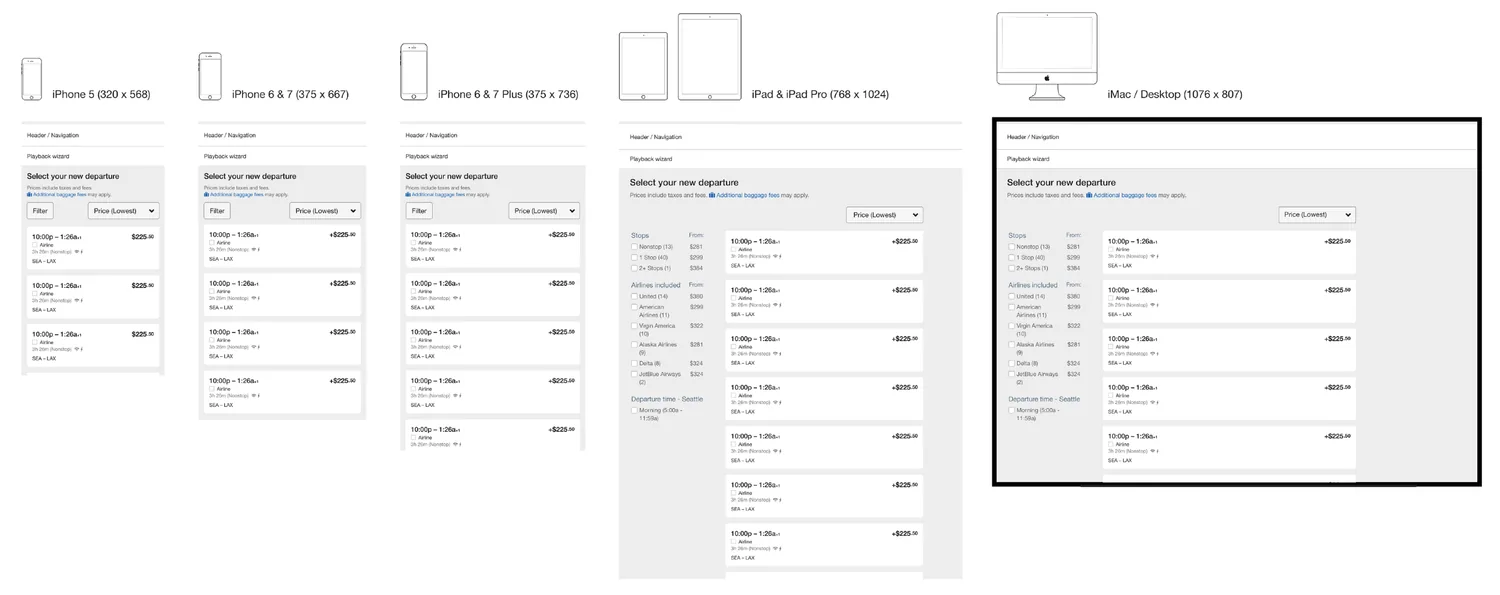
Task: Select Playback wizard bar in iPad layout
Action: 790,159
